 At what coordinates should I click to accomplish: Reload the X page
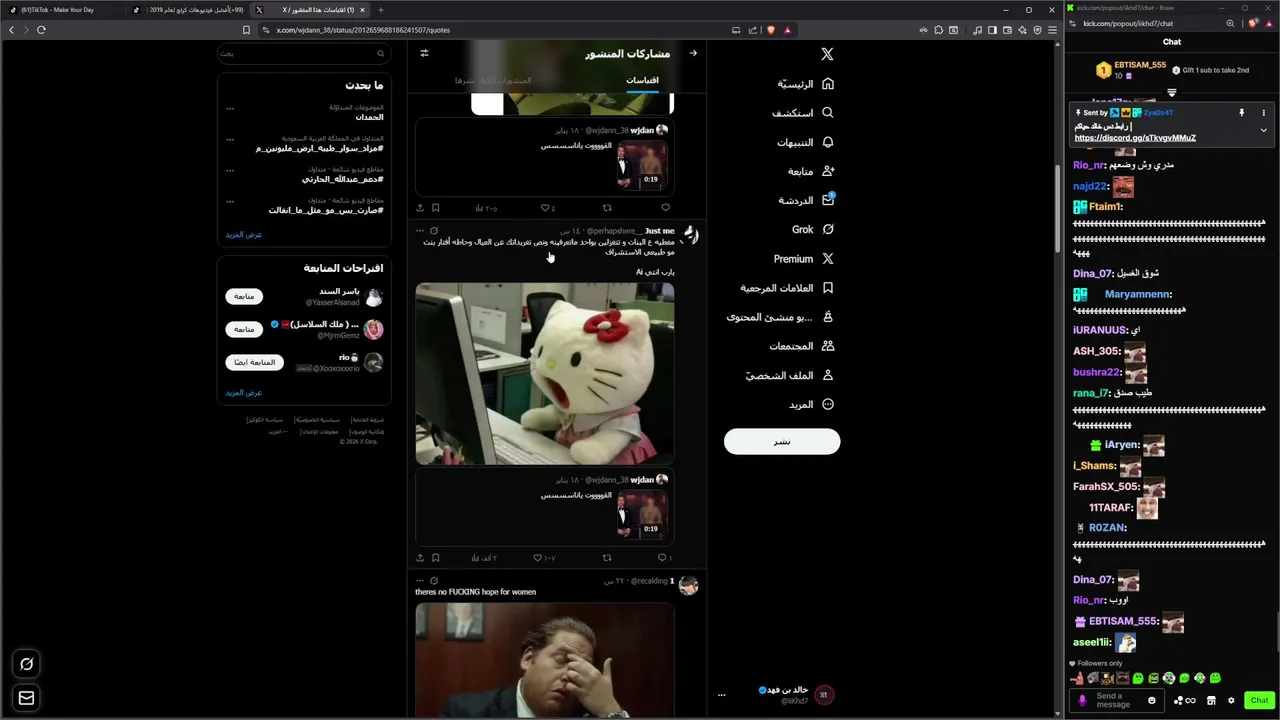tap(41, 30)
